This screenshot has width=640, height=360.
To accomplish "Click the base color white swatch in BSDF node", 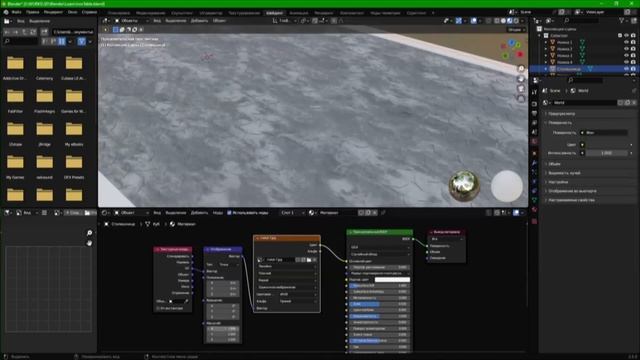I will click(392, 280).
